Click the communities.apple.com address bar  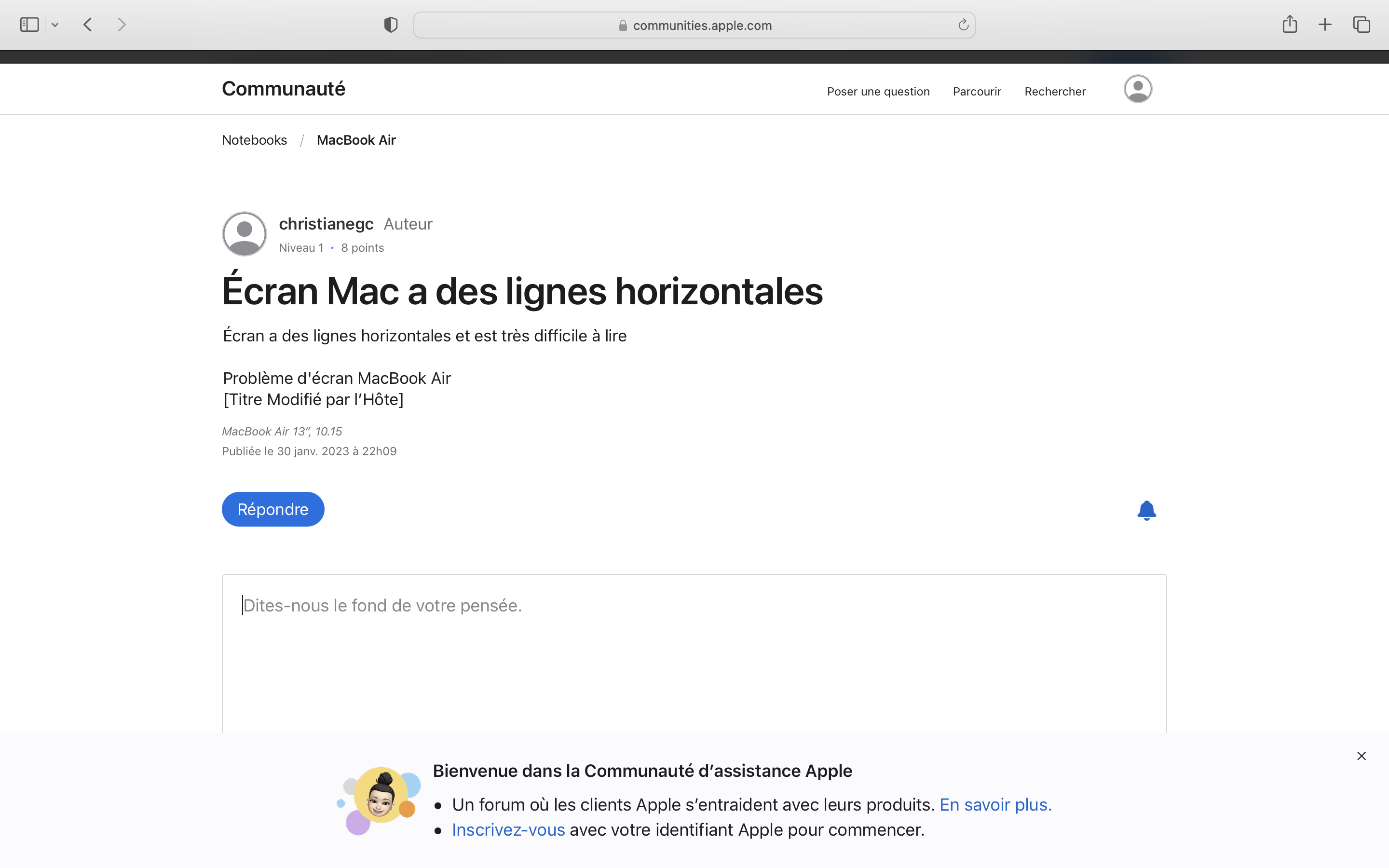[694, 25]
